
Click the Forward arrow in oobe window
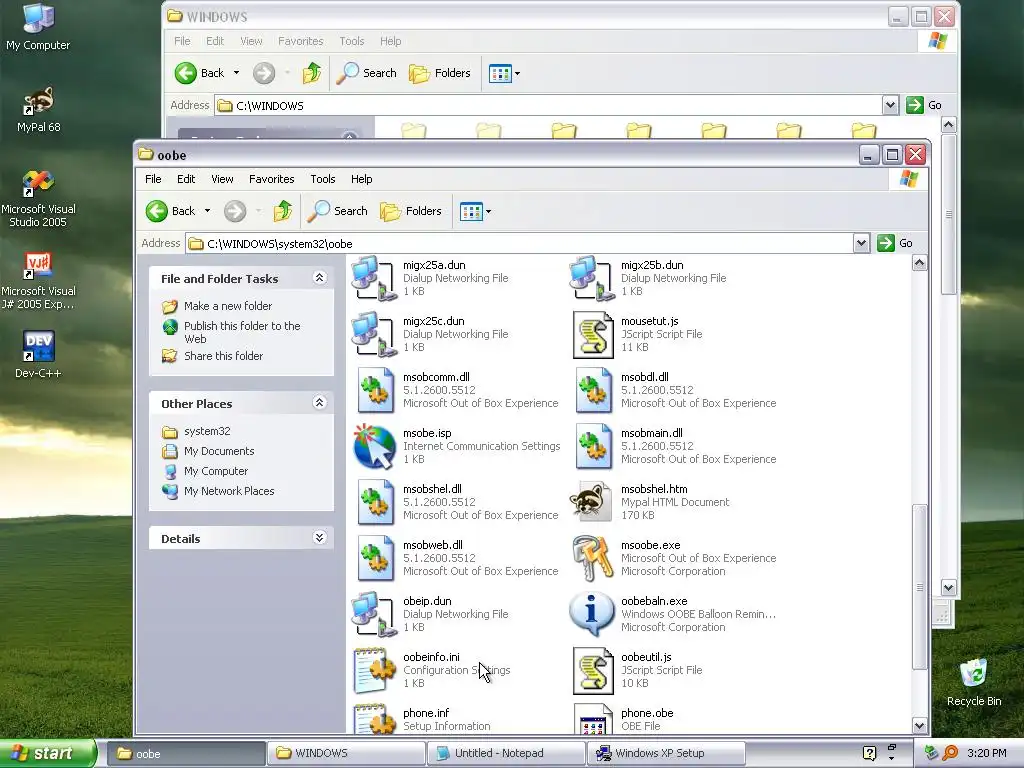tap(235, 211)
